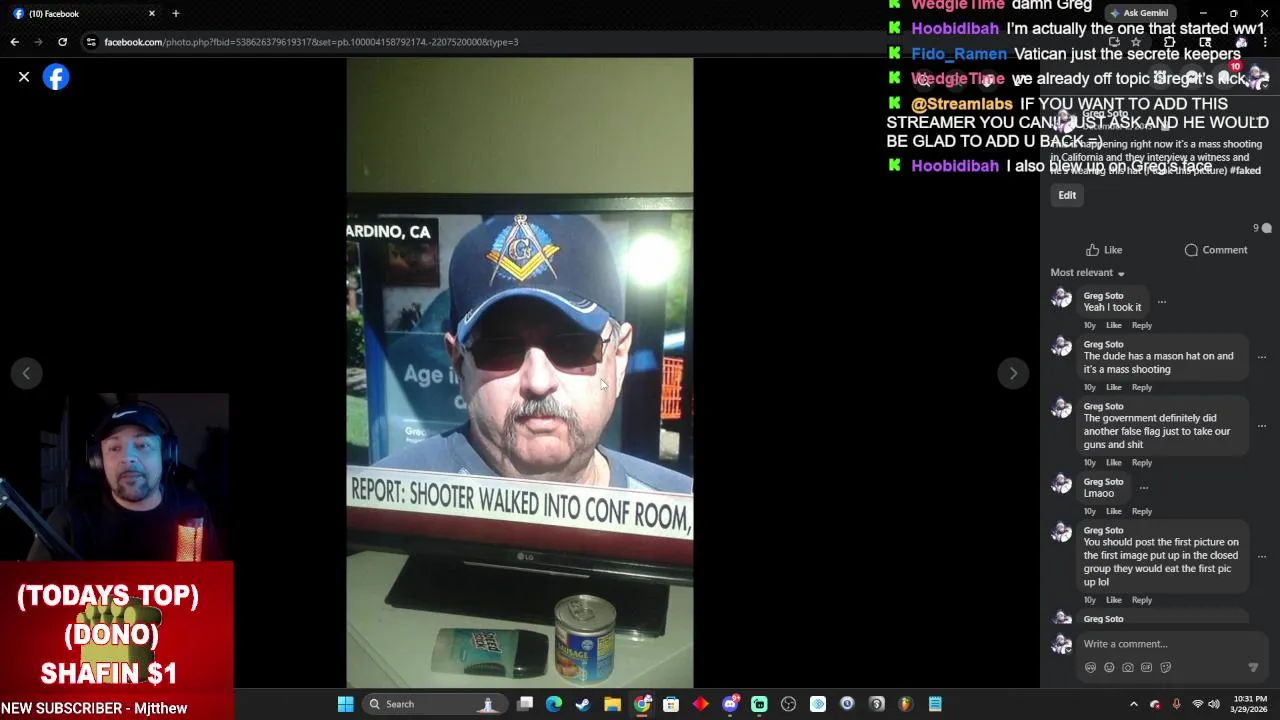Image resolution: width=1280 pixels, height=720 pixels.
Task: Open the emoji picker in comment box
Action: pyautogui.click(x=1109, y=668)
